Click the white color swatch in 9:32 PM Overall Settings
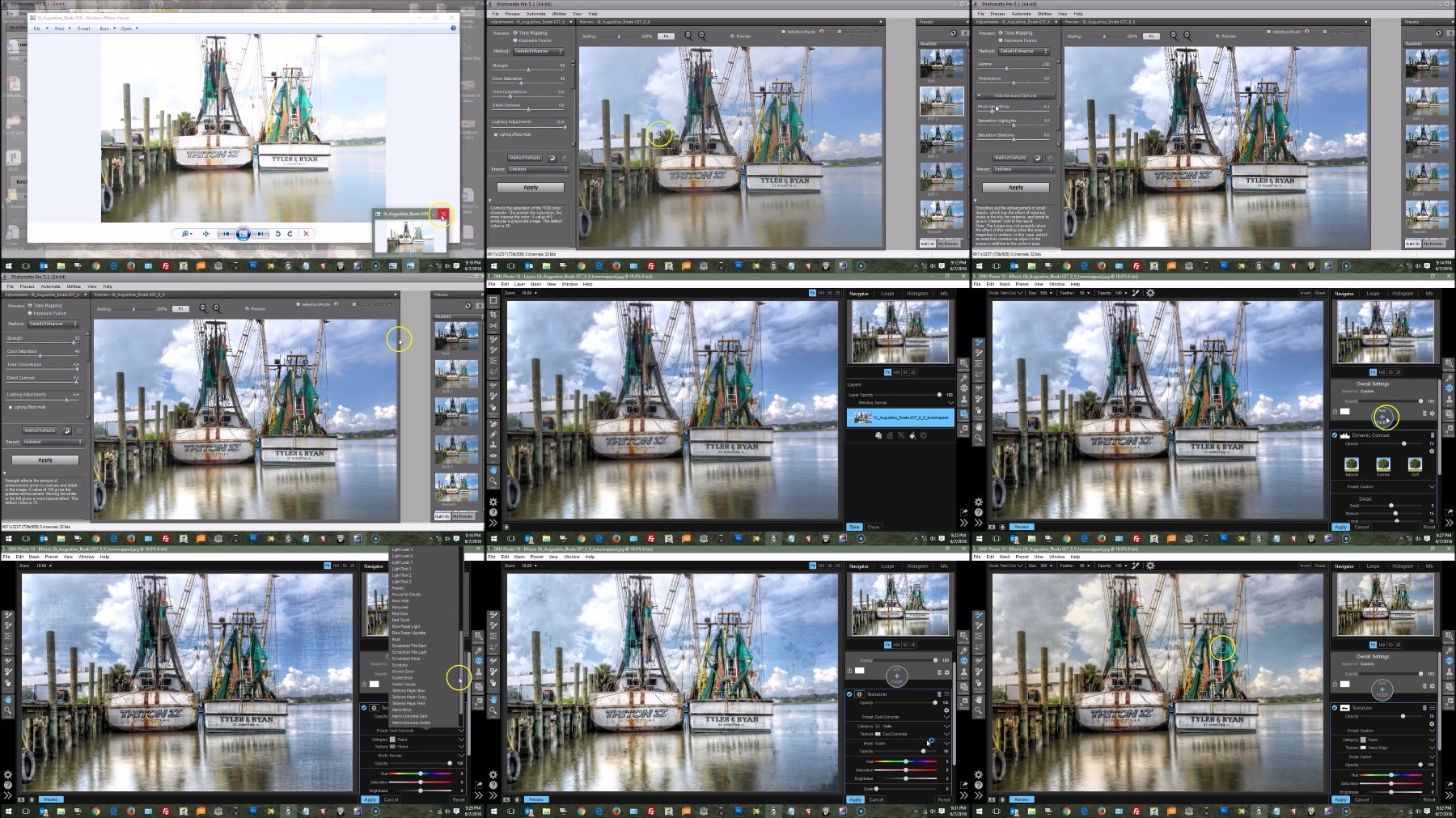1456x818 pixels. point(1345,684)
